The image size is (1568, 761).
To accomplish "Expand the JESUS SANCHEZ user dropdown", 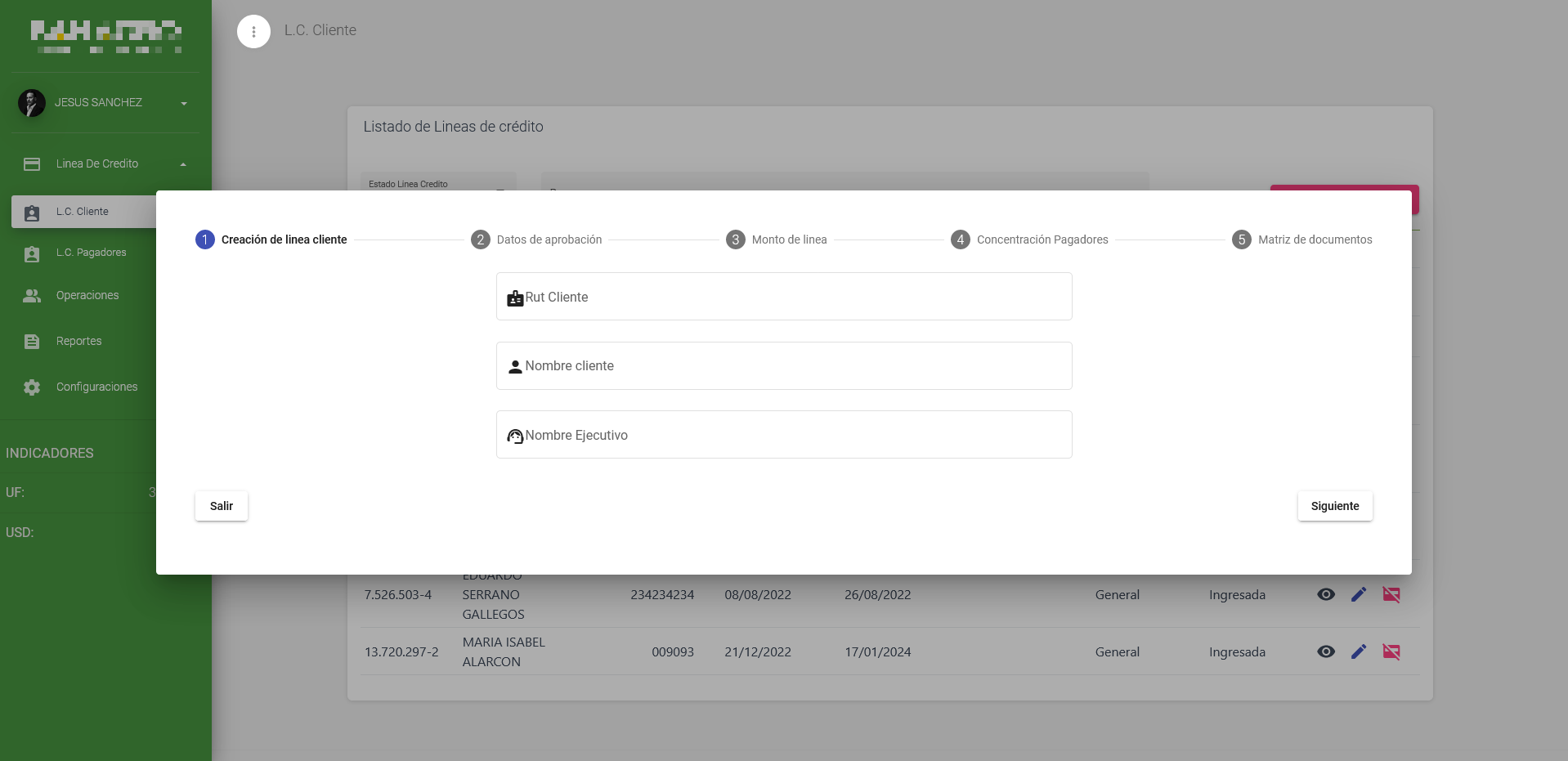I will [184, 103].
